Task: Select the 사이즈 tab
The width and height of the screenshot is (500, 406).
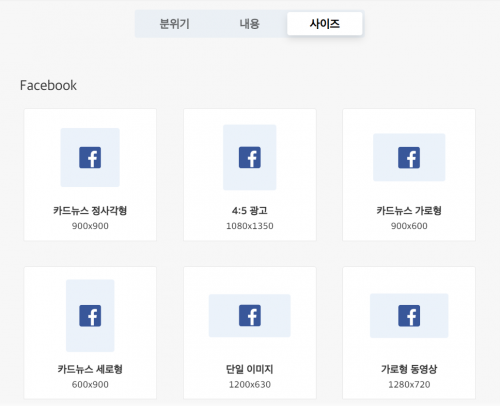Action: pyautogui.click(x=325, y=24)
